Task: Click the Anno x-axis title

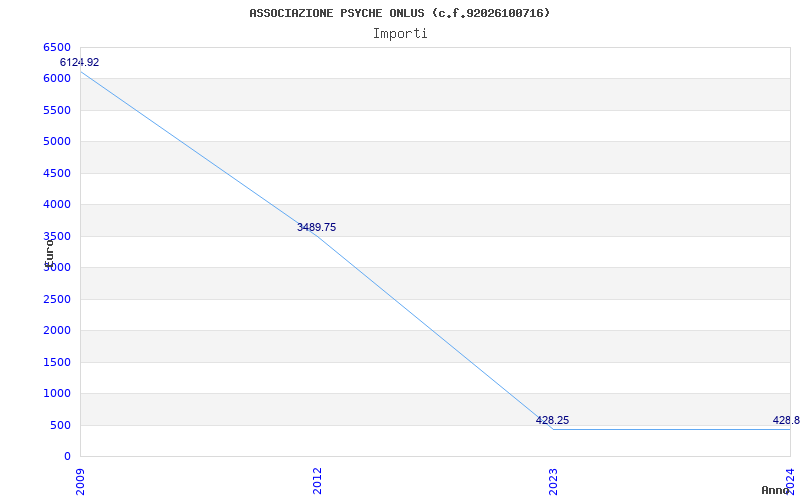Action: (775, 490)
